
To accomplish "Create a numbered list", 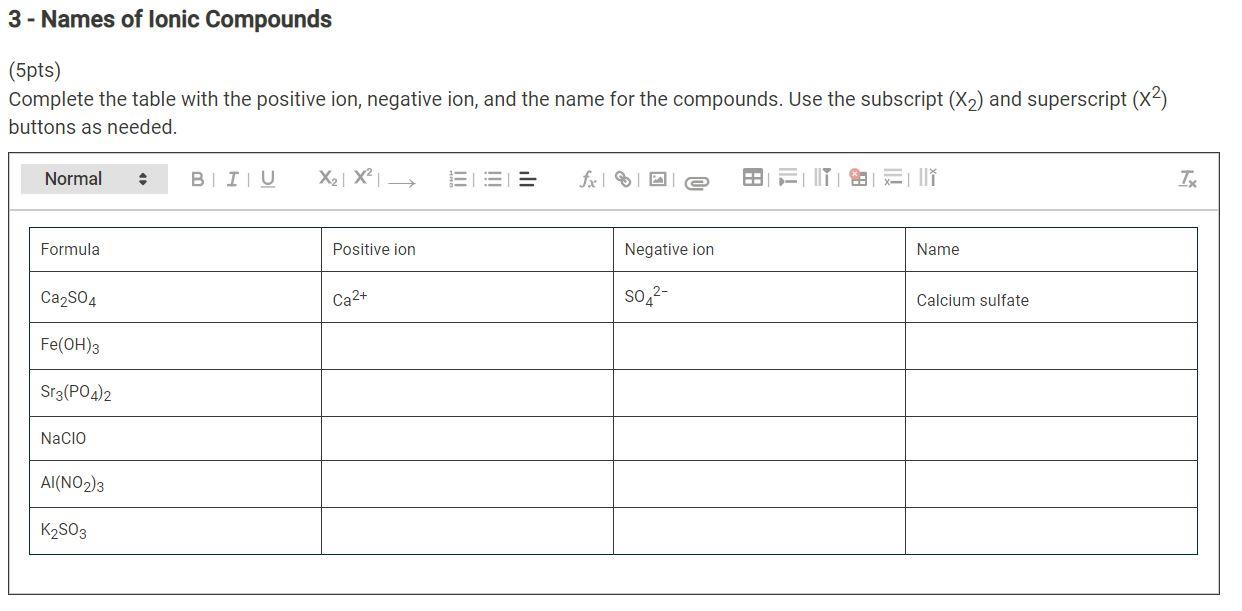I will [x=457, y=178].
